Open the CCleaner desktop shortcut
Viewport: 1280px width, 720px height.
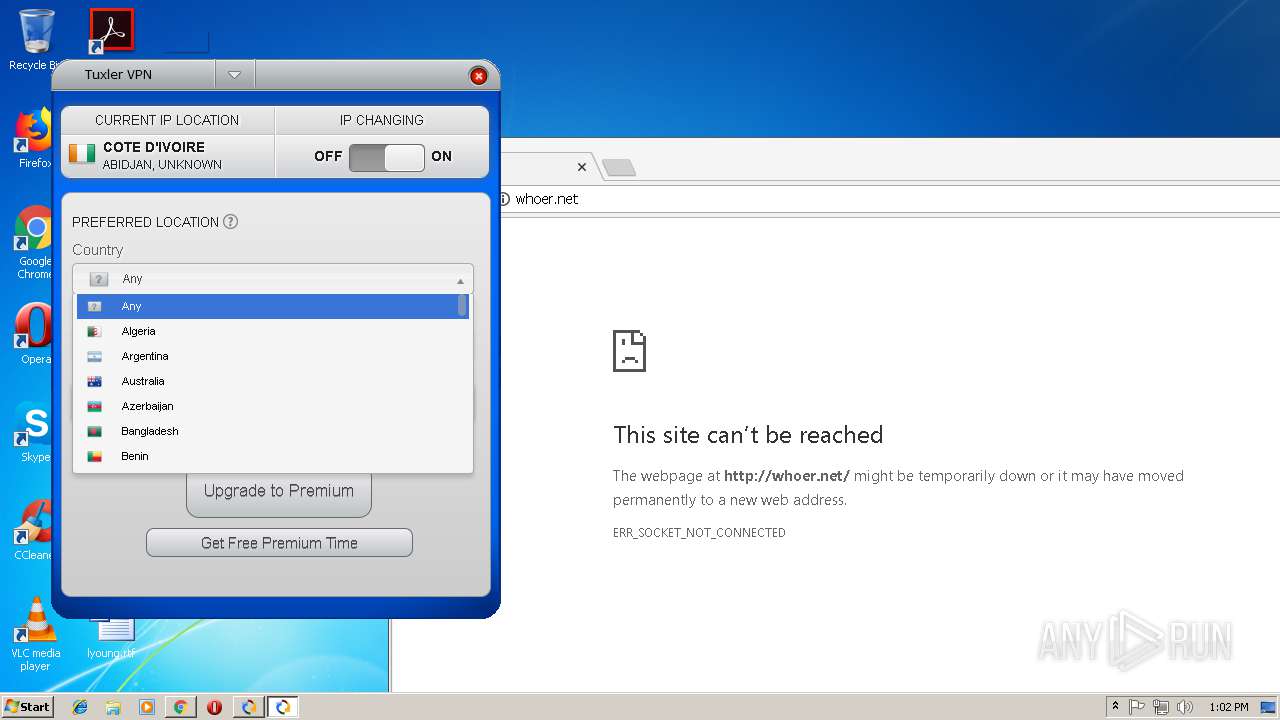tap(33, 530)
